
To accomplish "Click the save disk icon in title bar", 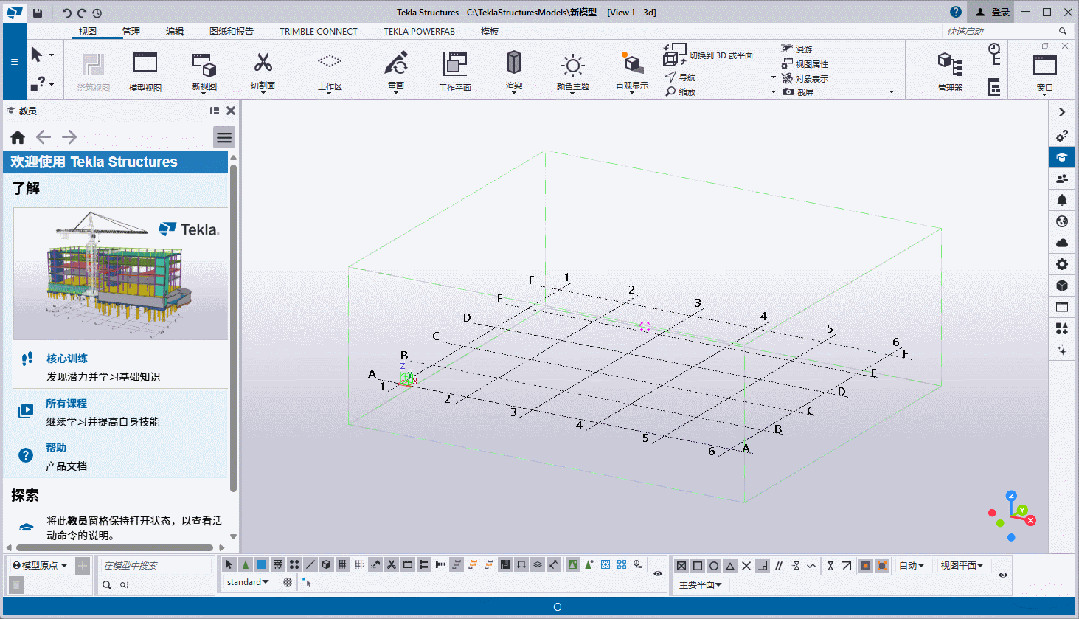I will 38,12.
